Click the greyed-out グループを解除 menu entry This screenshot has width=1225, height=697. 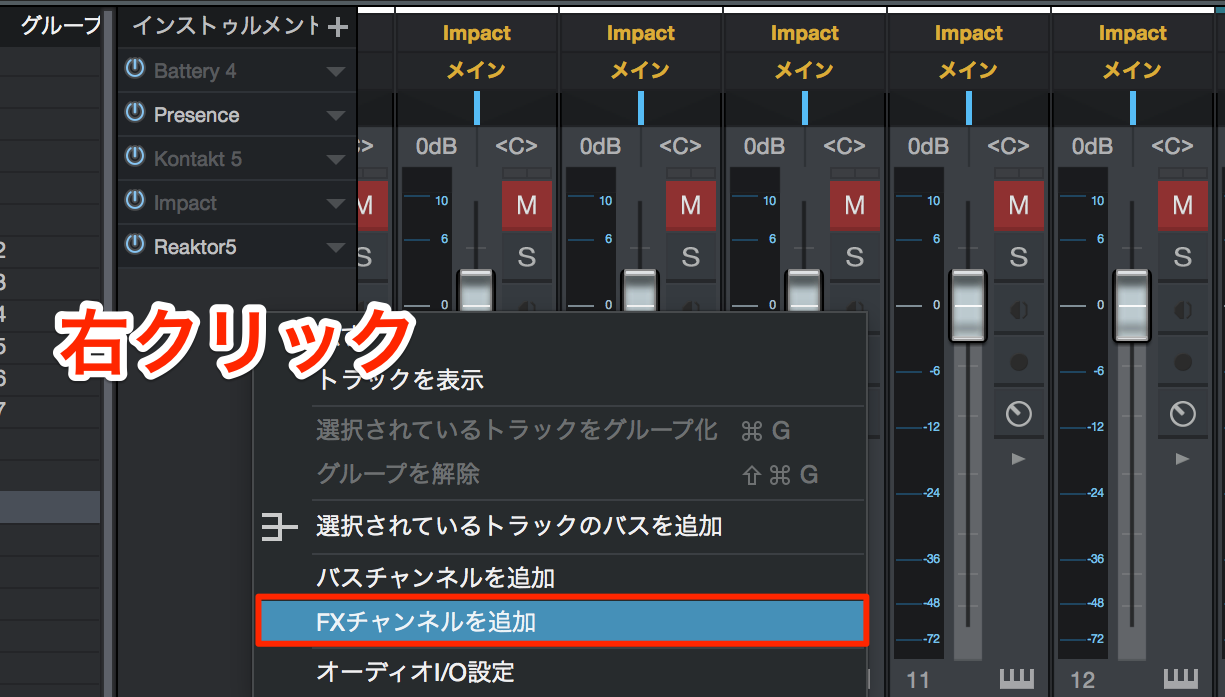(398, 474)
